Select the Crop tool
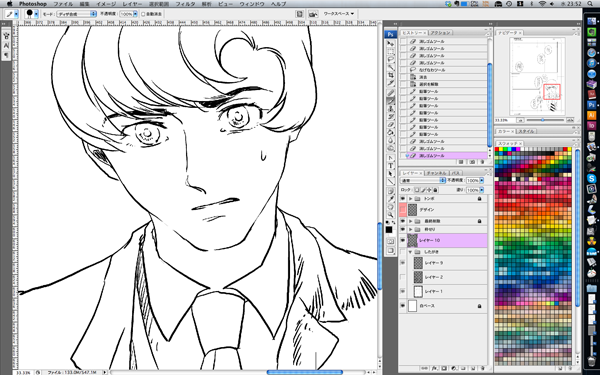The height and width of the screenshot is (375, 600). [x=390, y=75]
